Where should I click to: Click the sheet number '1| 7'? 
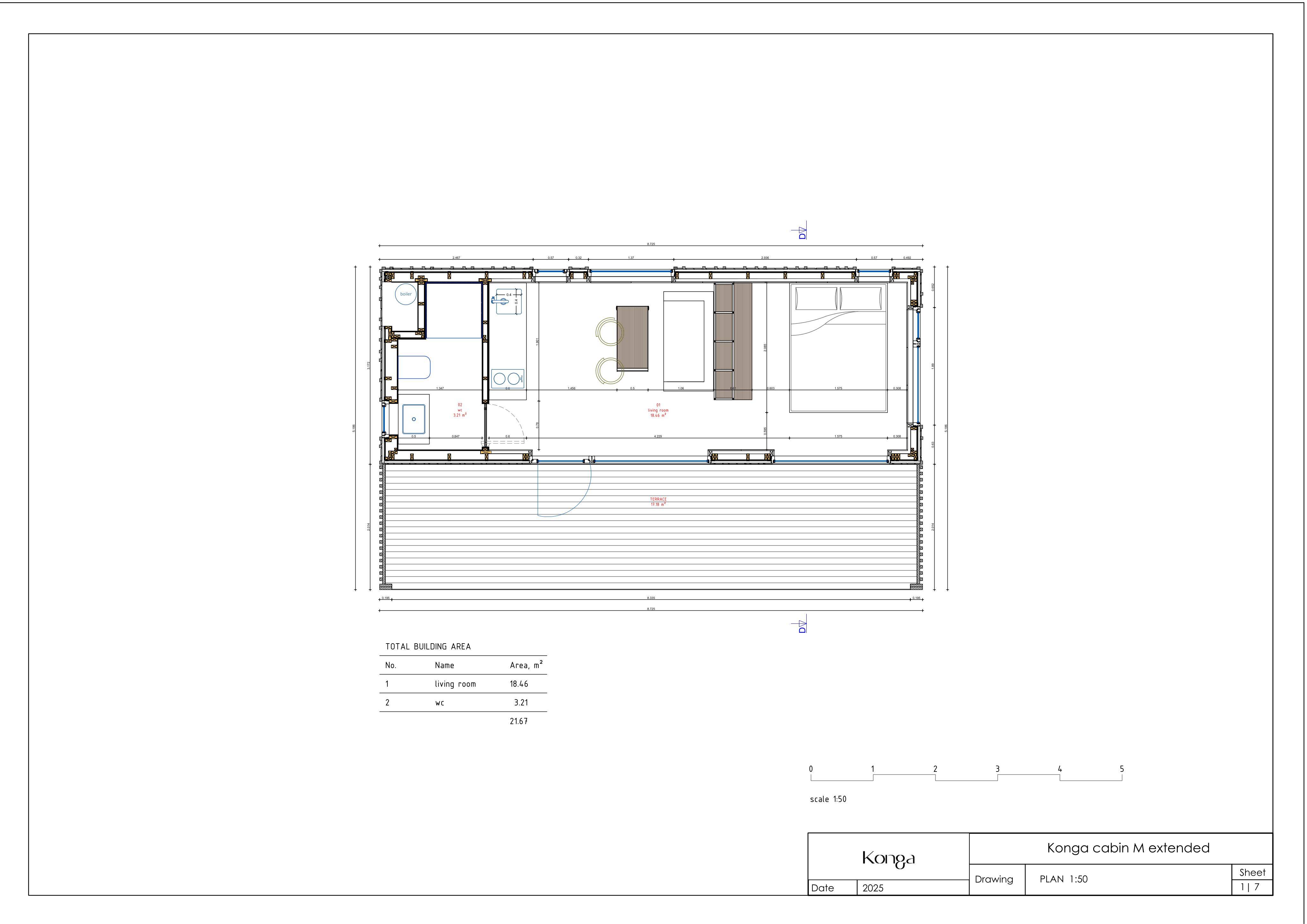coord(1250,887)
